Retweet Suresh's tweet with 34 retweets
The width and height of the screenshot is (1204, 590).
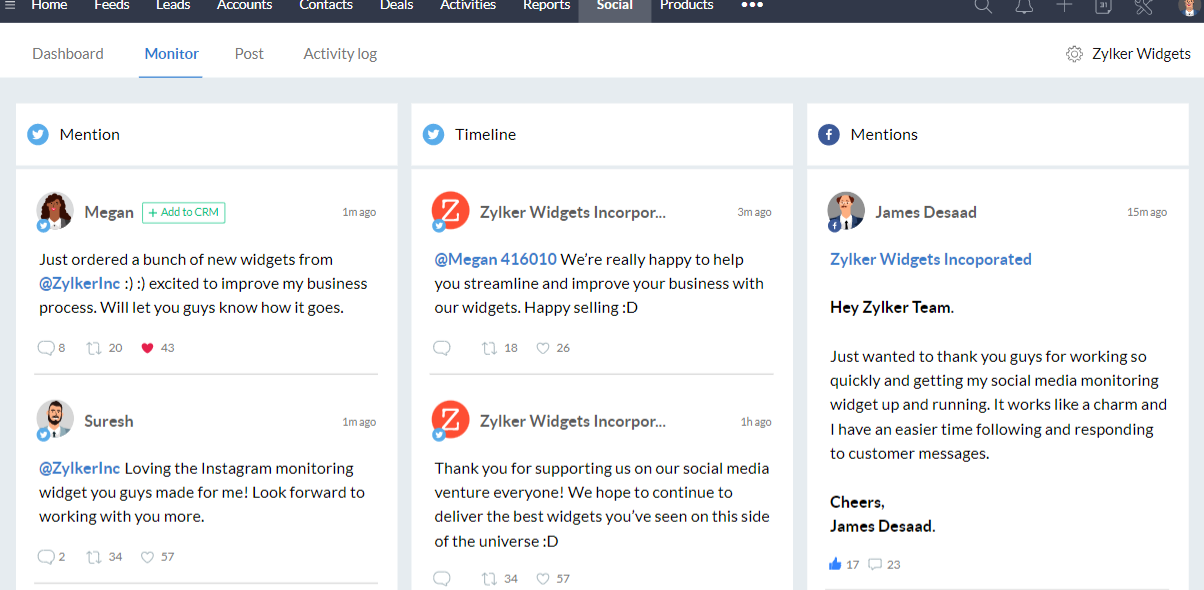click(x=94, y=557)
